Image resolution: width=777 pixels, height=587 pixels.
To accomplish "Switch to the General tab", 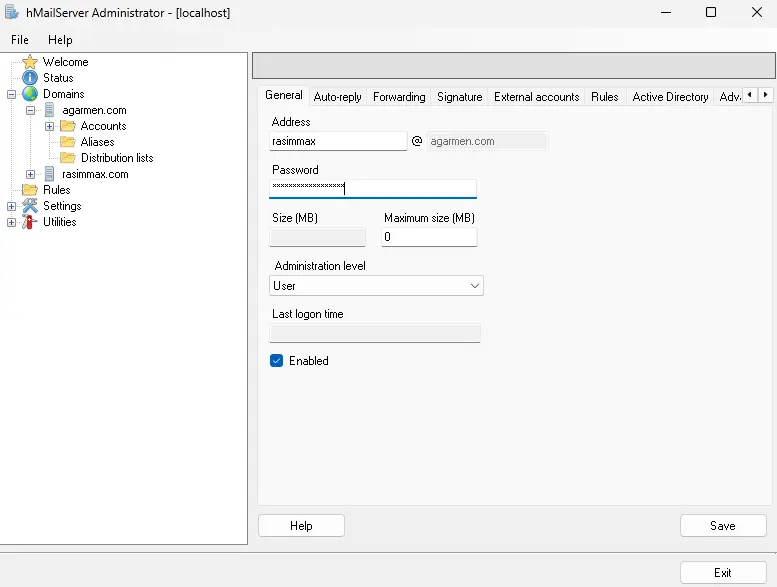I will [x=283, y=95].
